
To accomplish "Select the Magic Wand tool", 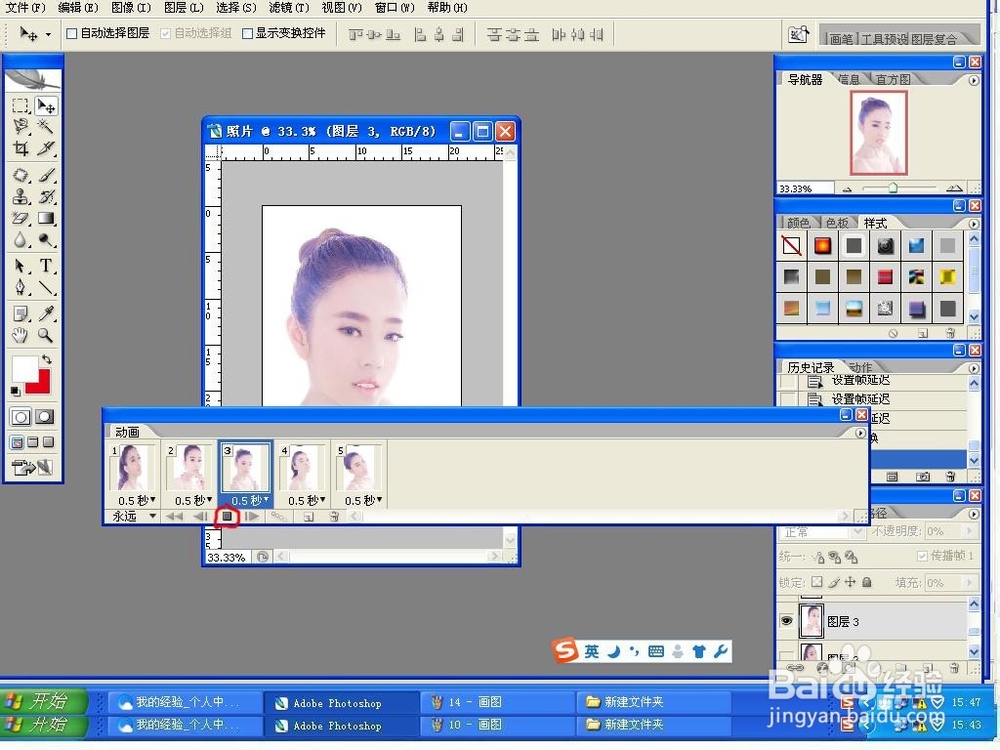I will [x=45, y=126].
